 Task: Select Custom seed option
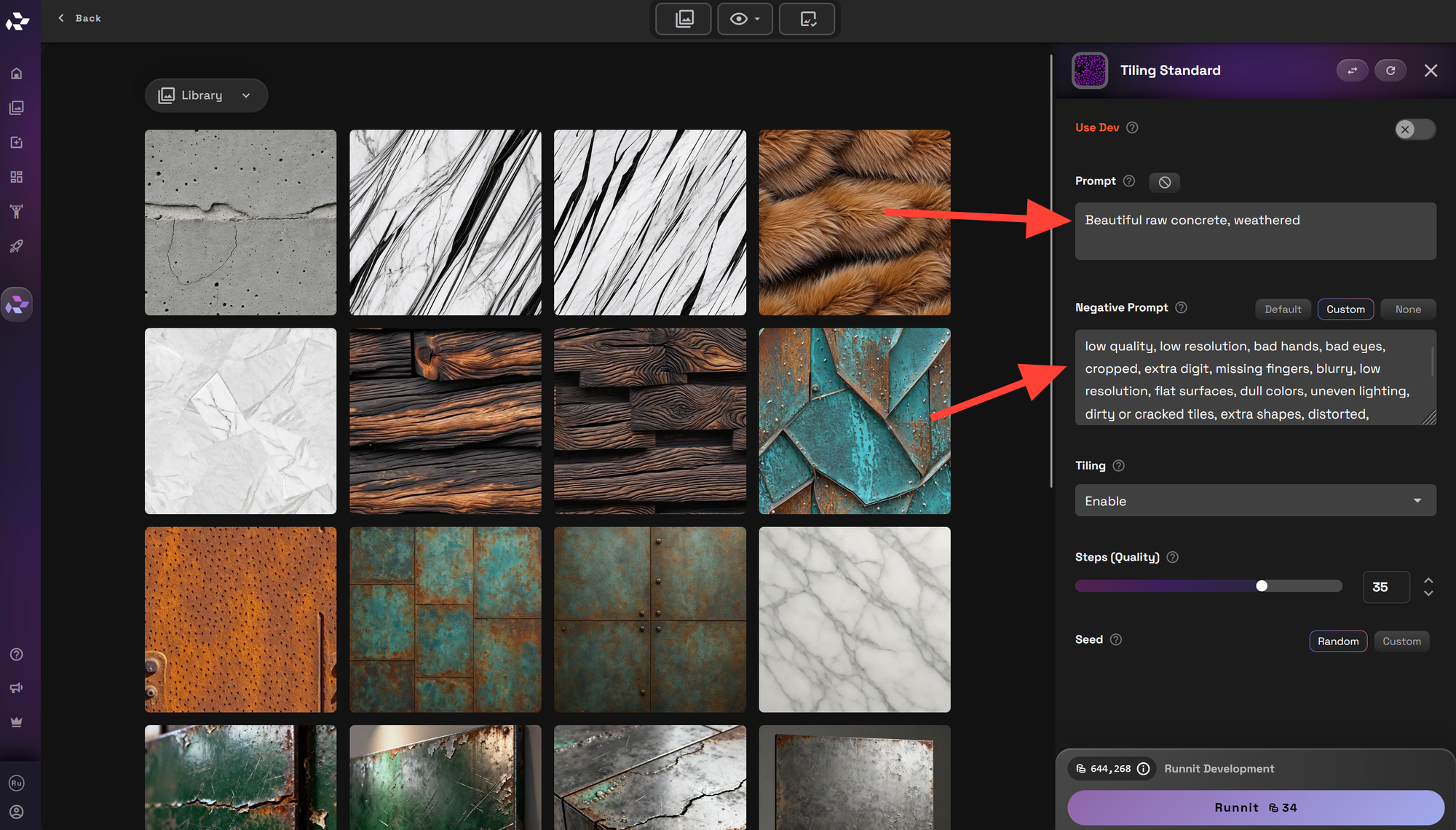[1401, 641]
